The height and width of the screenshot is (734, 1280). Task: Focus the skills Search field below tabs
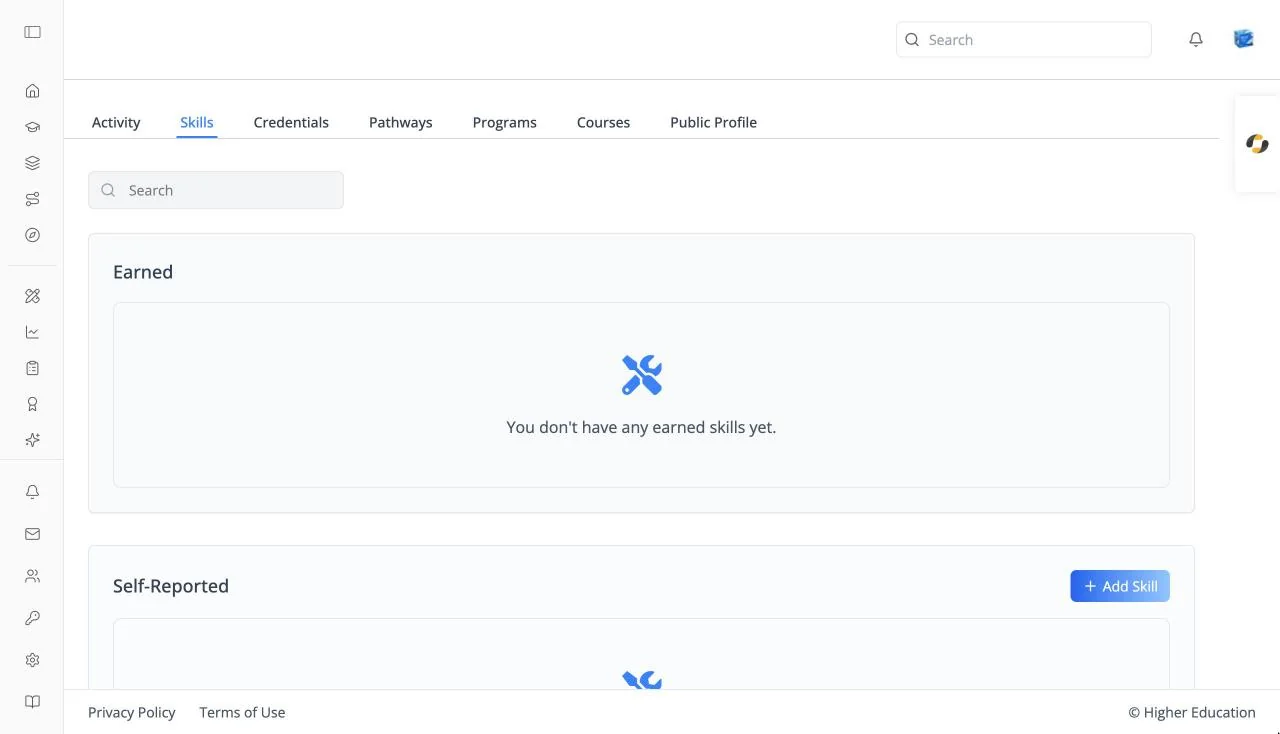pyautogui.click(x=216, y=190)
